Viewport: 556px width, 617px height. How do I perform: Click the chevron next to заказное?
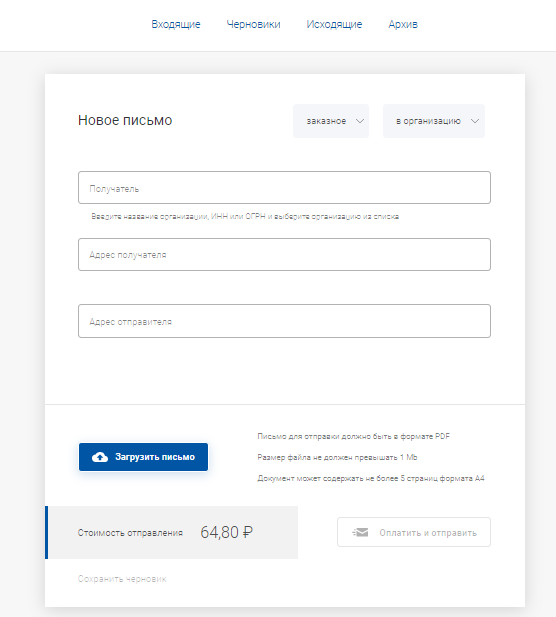[x=360, y=121]
